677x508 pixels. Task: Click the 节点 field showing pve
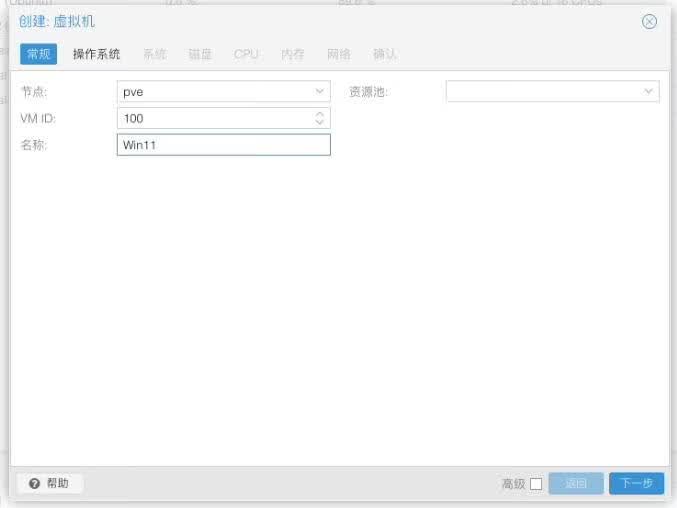click(x=224, y=92)
